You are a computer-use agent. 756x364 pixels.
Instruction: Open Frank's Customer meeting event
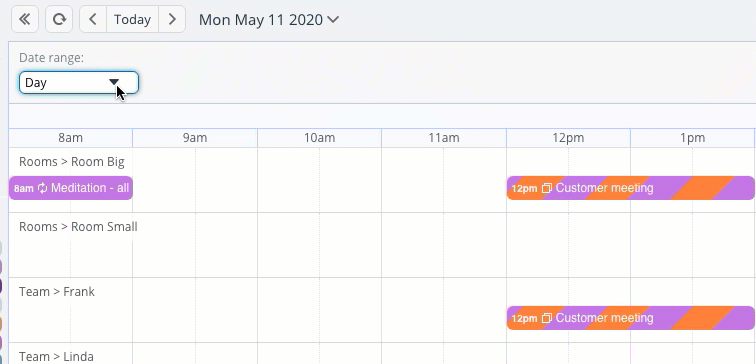click(631, 318)
